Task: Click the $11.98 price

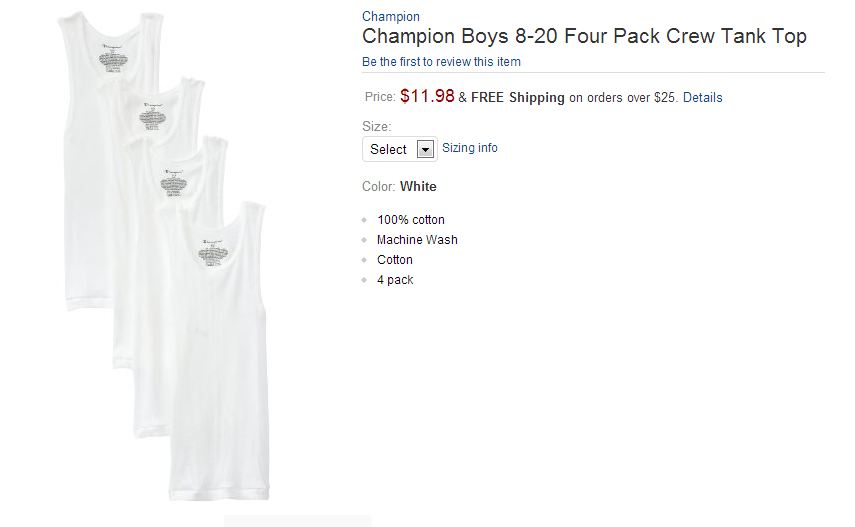Action: [427, 96]
